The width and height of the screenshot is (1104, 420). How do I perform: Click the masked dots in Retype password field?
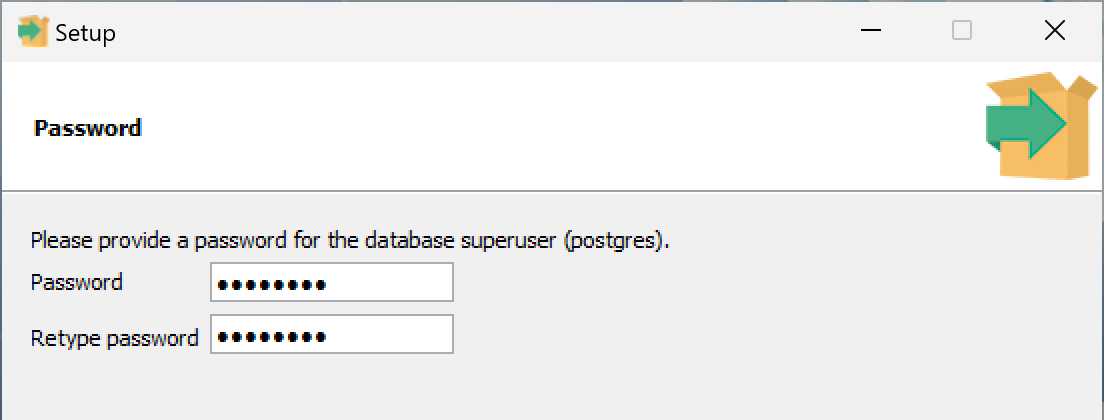(x=271, y=337)
